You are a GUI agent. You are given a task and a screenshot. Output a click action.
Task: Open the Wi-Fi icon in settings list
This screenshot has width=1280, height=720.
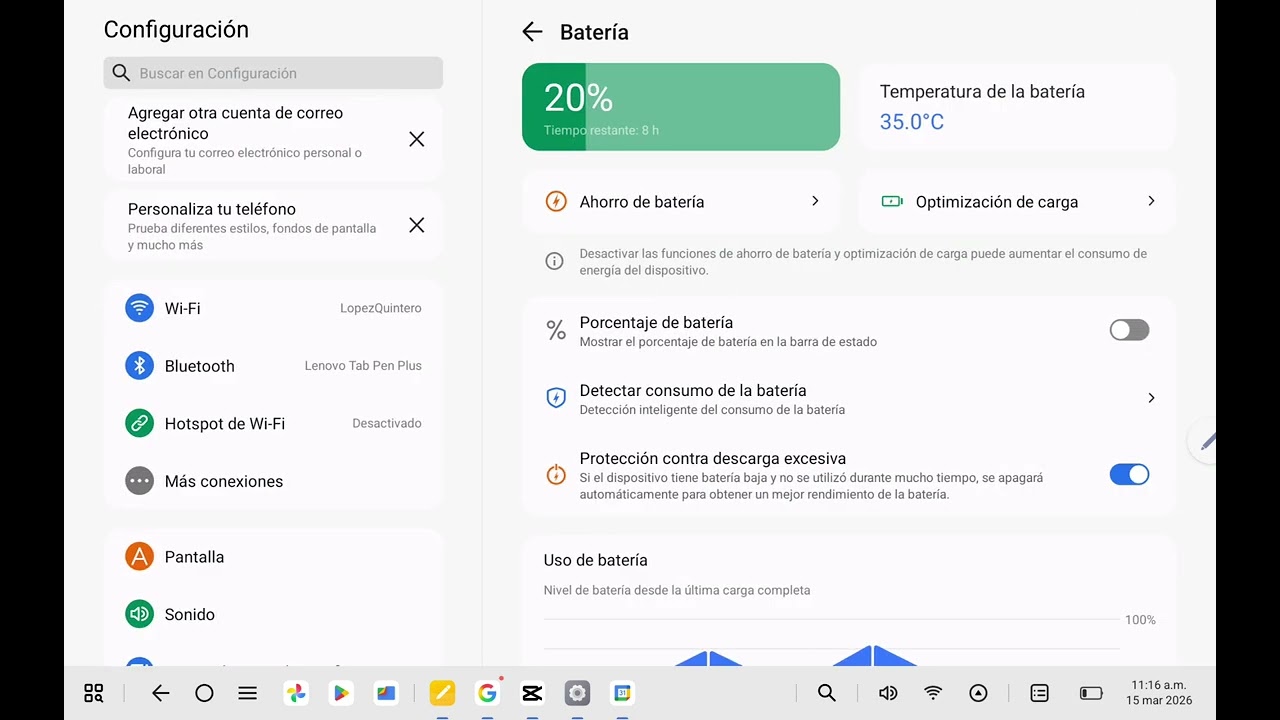pos(139,308)
